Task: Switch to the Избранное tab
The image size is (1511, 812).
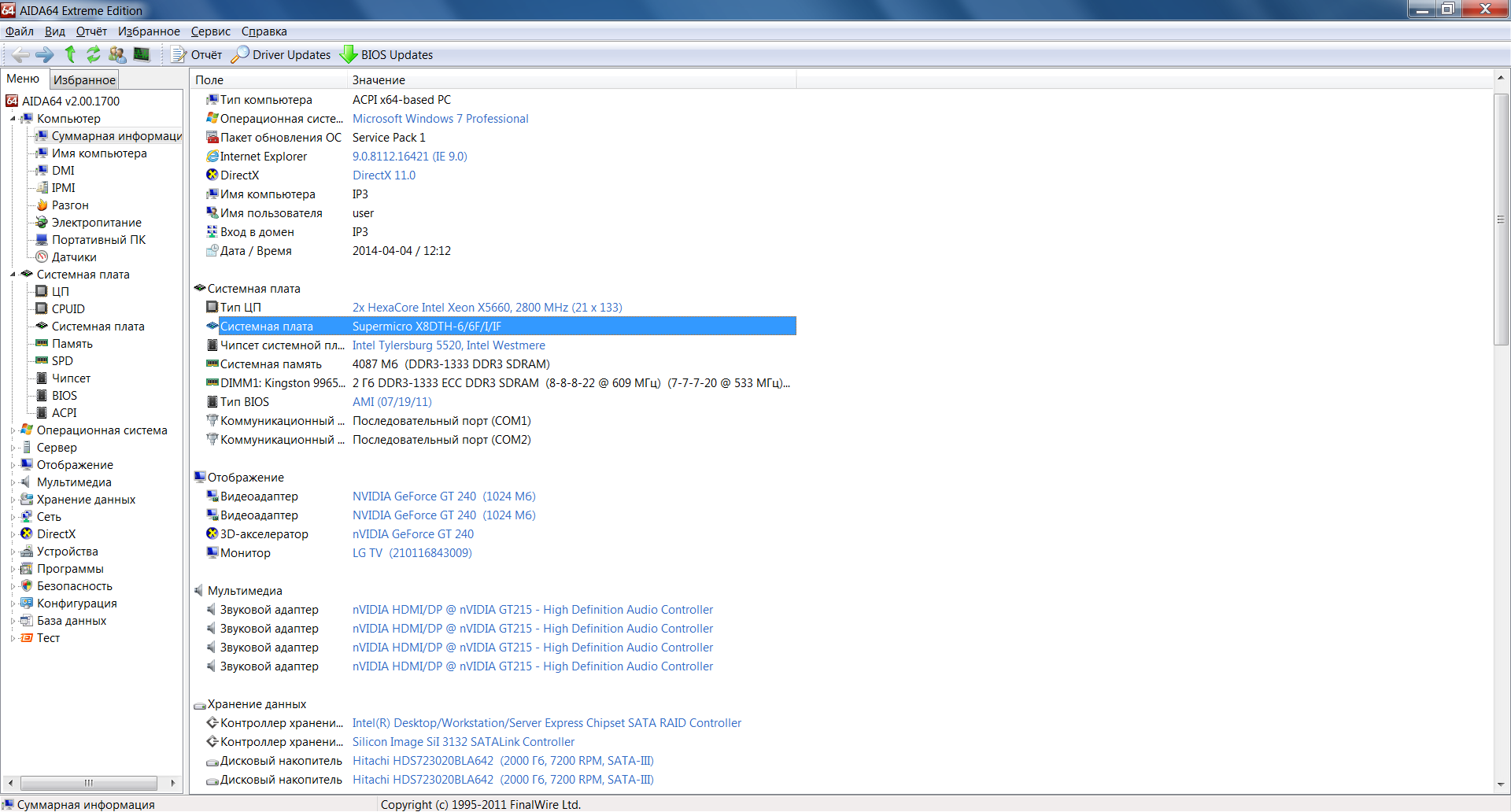Action: pos(84,79)
